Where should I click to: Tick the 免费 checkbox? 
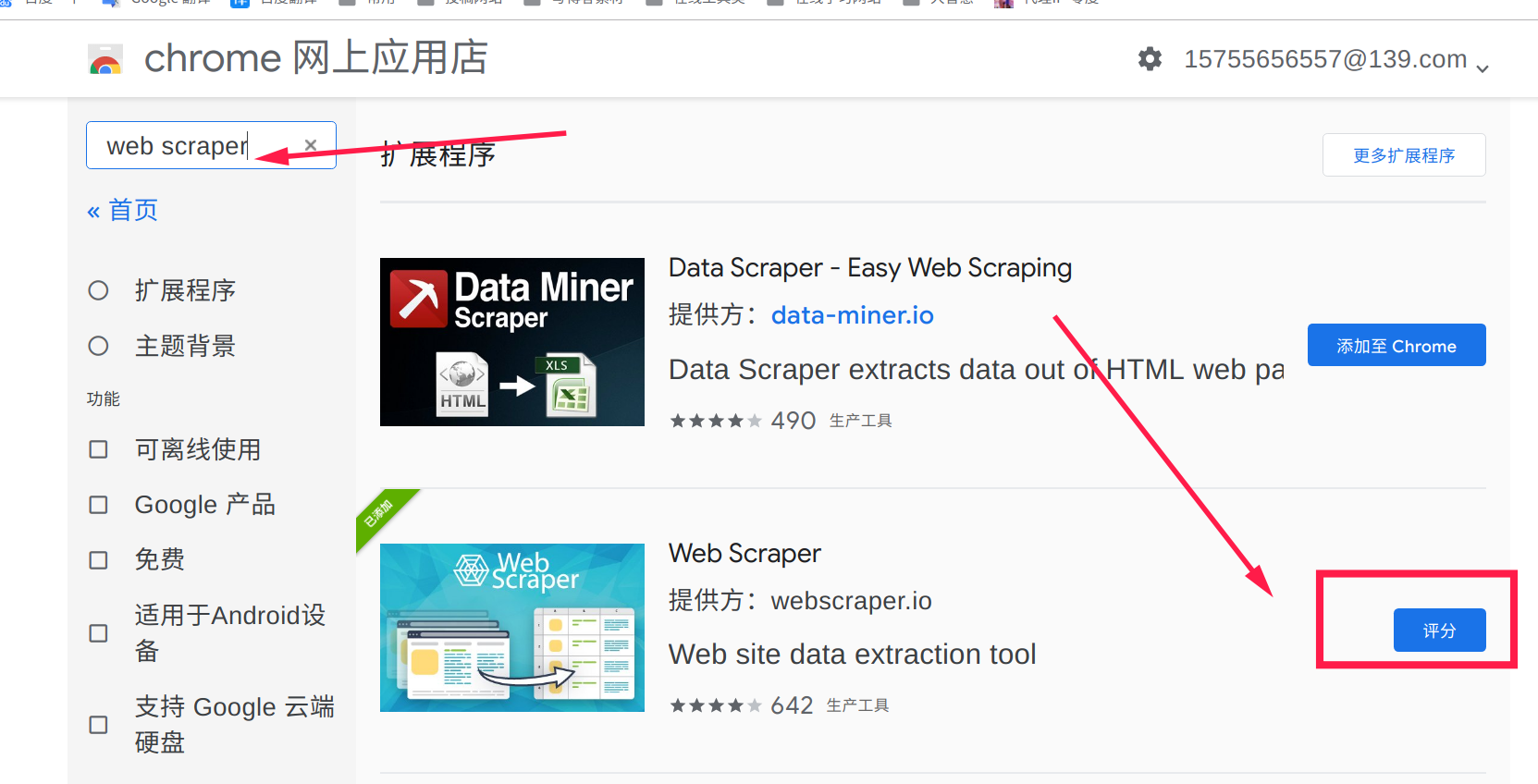(x=98, y=560)
